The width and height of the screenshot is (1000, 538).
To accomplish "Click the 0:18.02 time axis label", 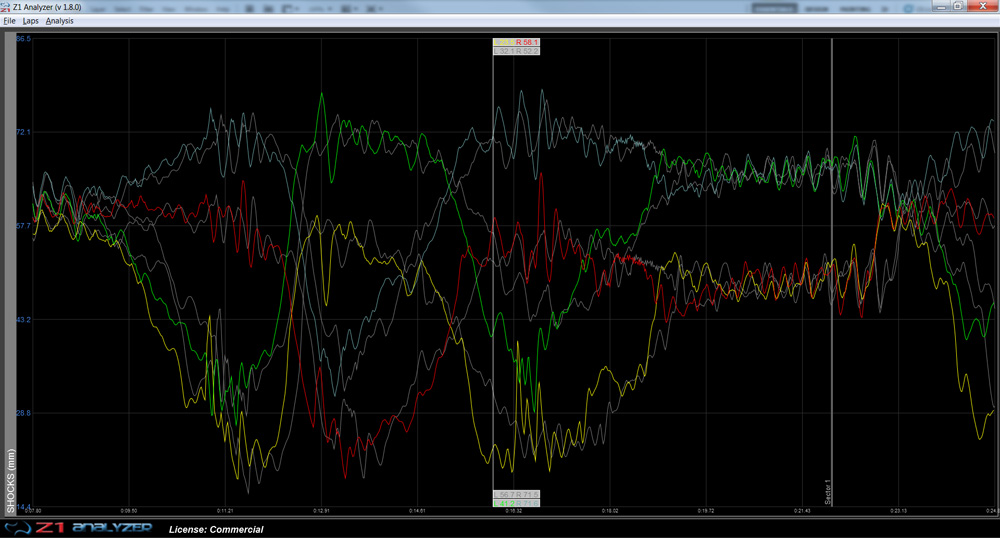I will (610, 511).
